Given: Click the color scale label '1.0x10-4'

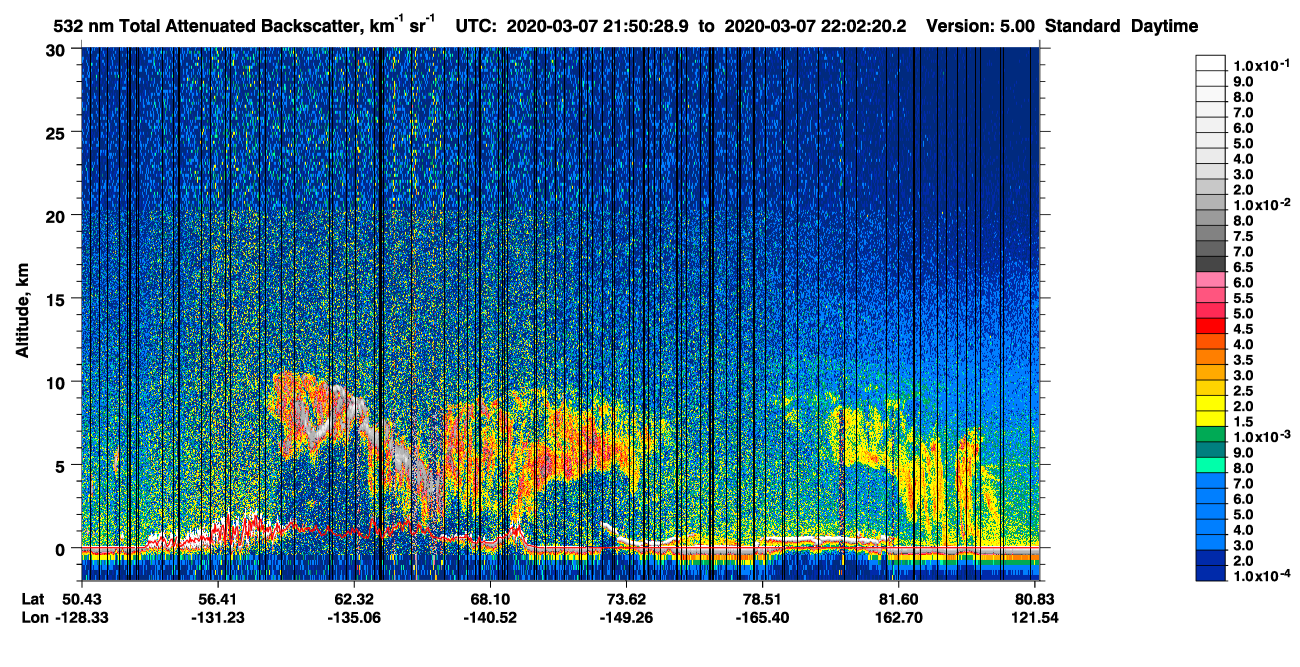Looking at the screenshot, I should pos(1264,575).
